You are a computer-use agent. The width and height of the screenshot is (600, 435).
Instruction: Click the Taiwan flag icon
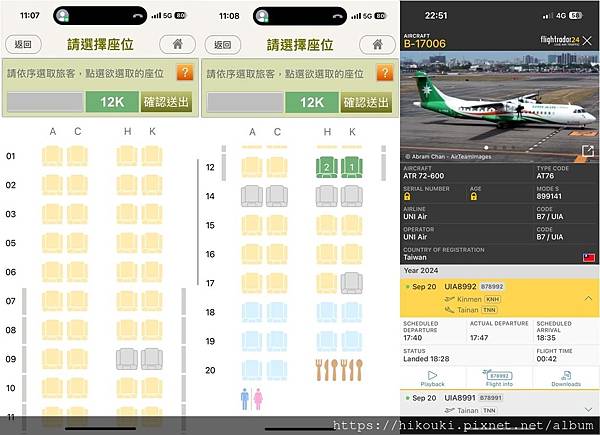click(x=589, y=257)
